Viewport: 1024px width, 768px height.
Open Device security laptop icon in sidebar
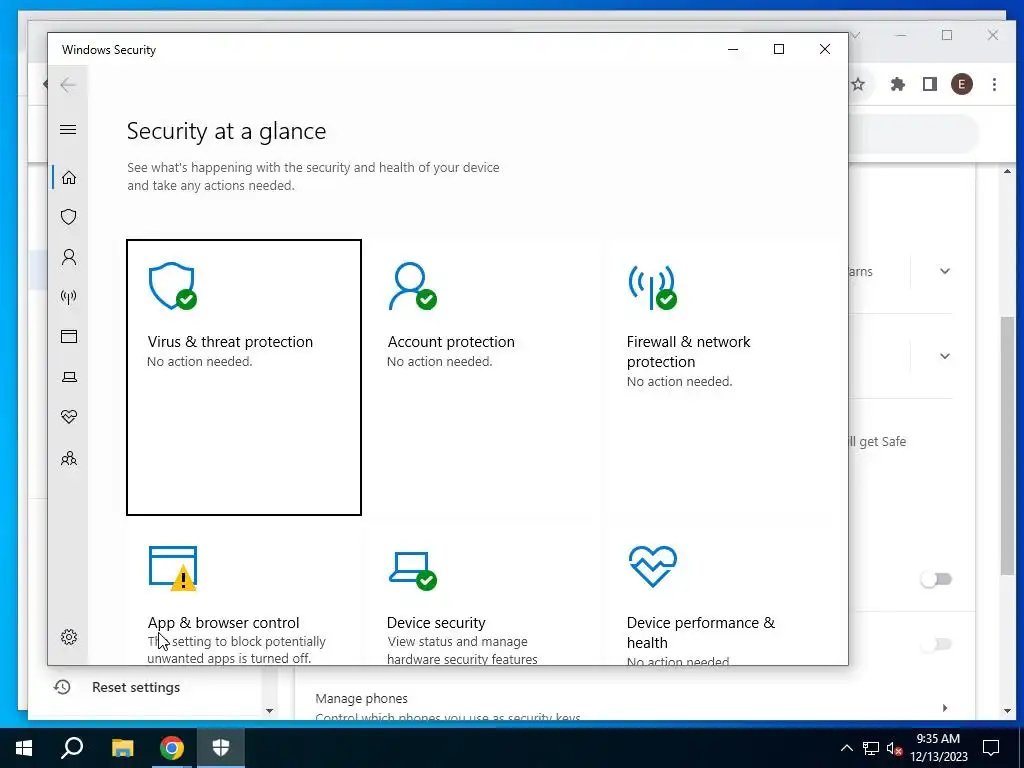coord(69,377)
